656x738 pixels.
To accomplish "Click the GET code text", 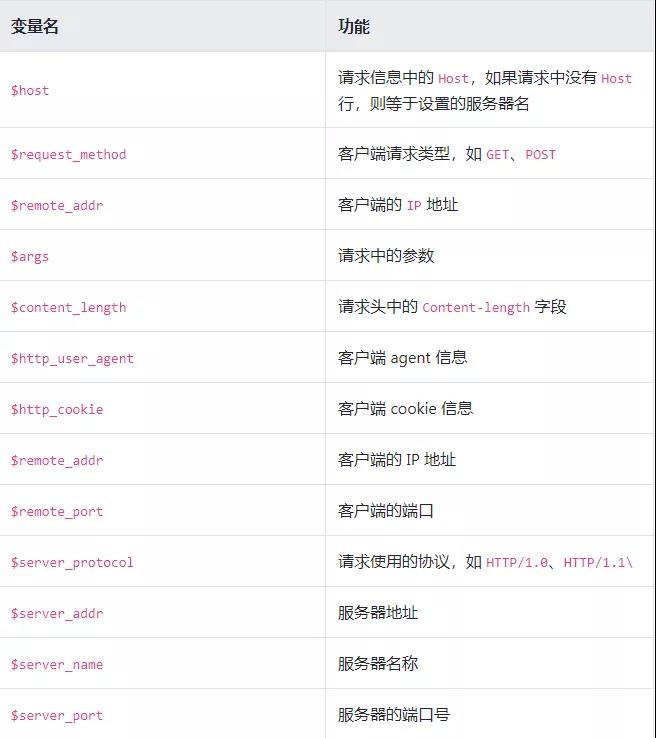I will (x=498, y=155).
